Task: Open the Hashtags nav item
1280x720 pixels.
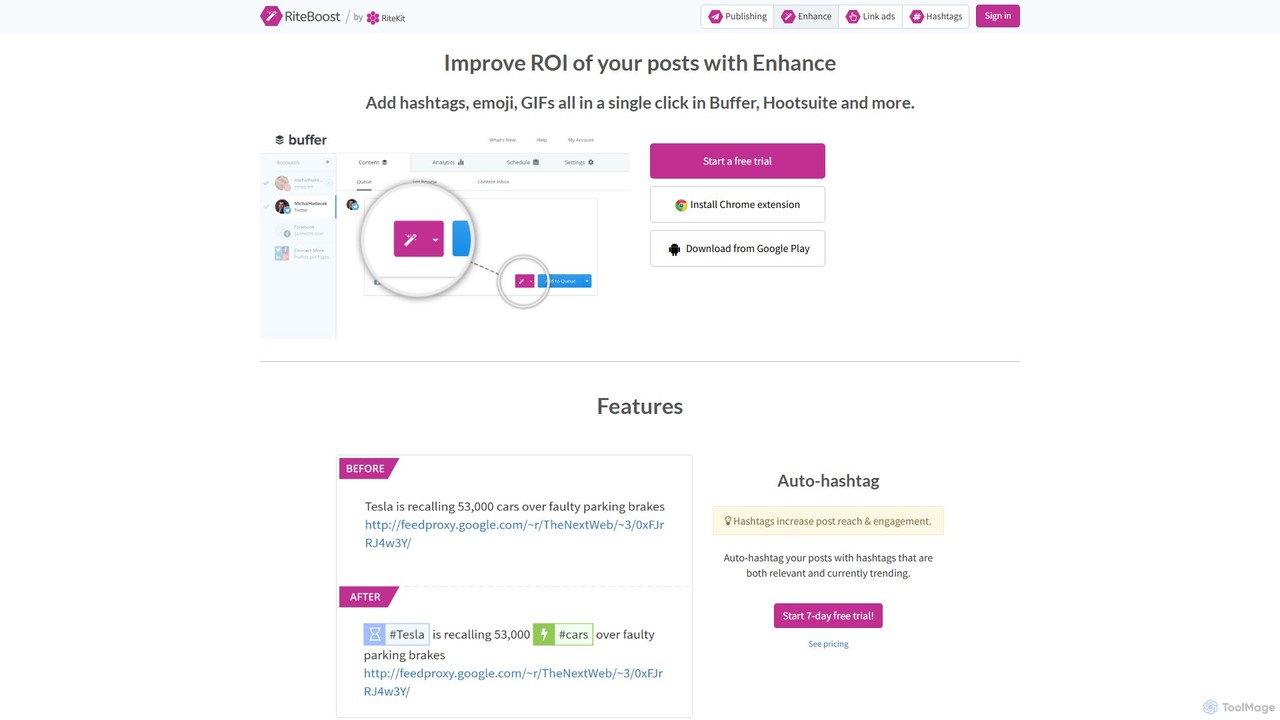Action: [x=935, y=16]
